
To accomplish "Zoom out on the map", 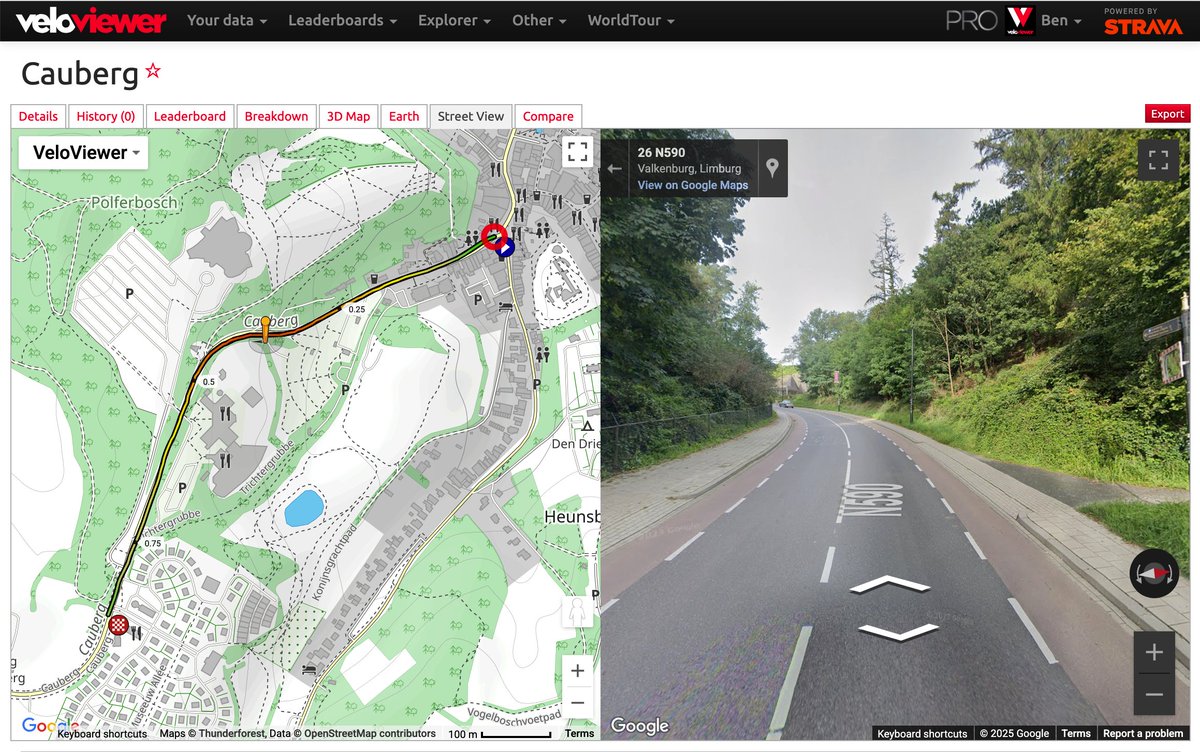I will pos(577,704).
